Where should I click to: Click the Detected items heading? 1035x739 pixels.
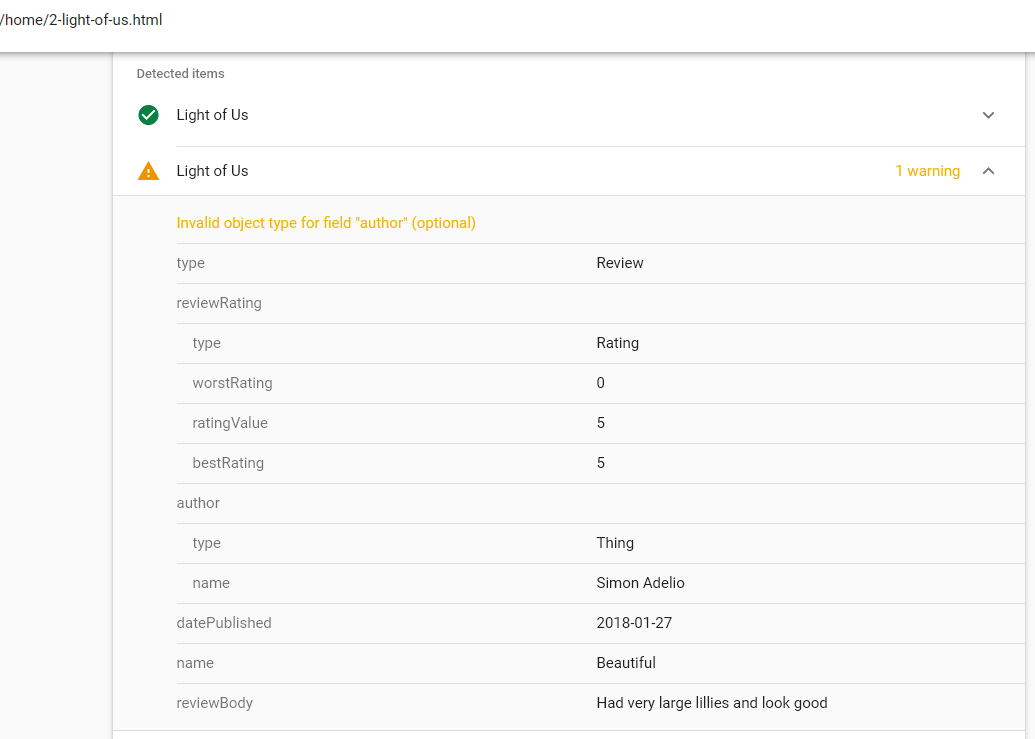180,74
